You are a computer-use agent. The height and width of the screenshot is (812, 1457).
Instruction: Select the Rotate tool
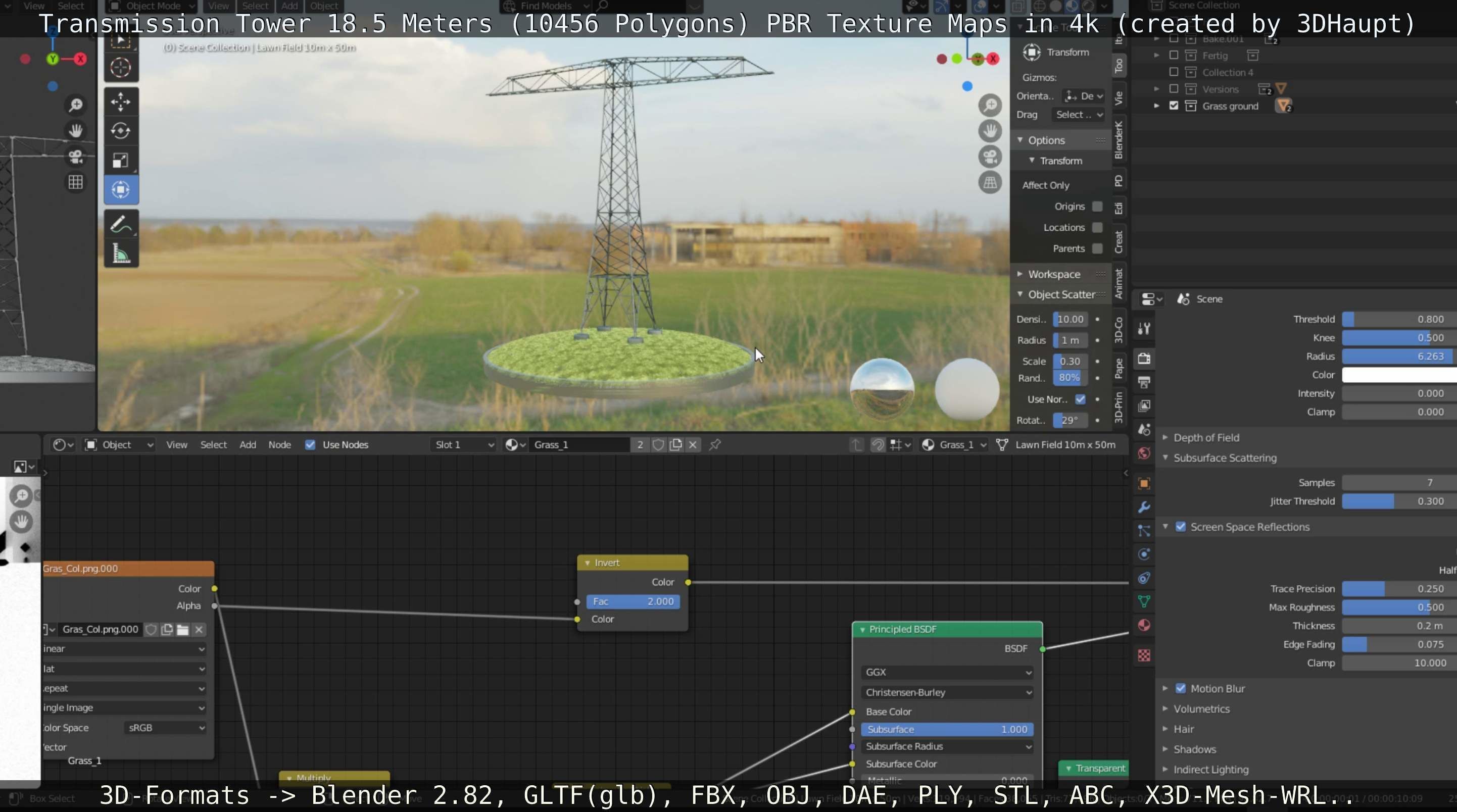120,131
